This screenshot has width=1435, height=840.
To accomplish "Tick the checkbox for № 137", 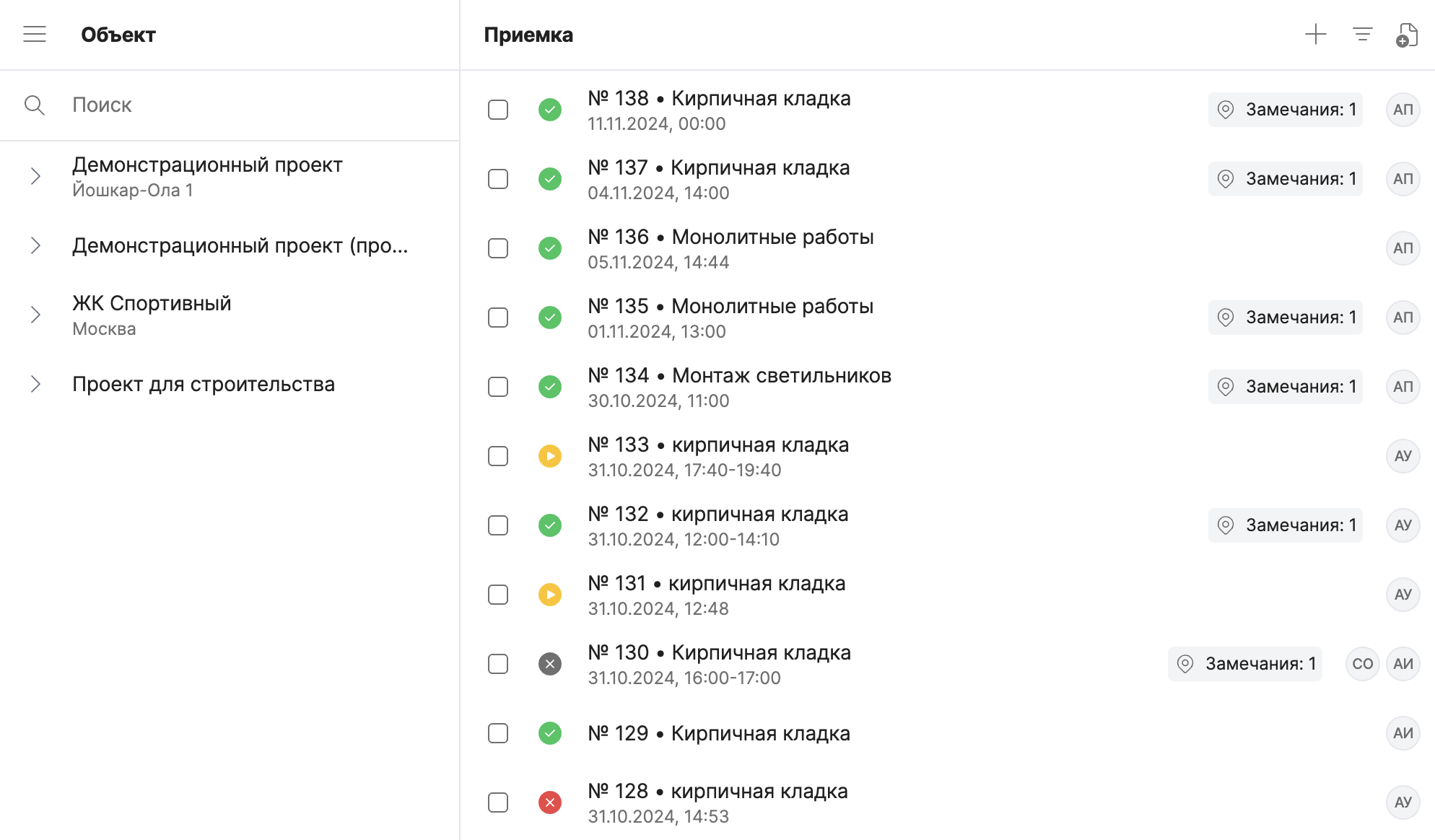I will click(498, 179).
